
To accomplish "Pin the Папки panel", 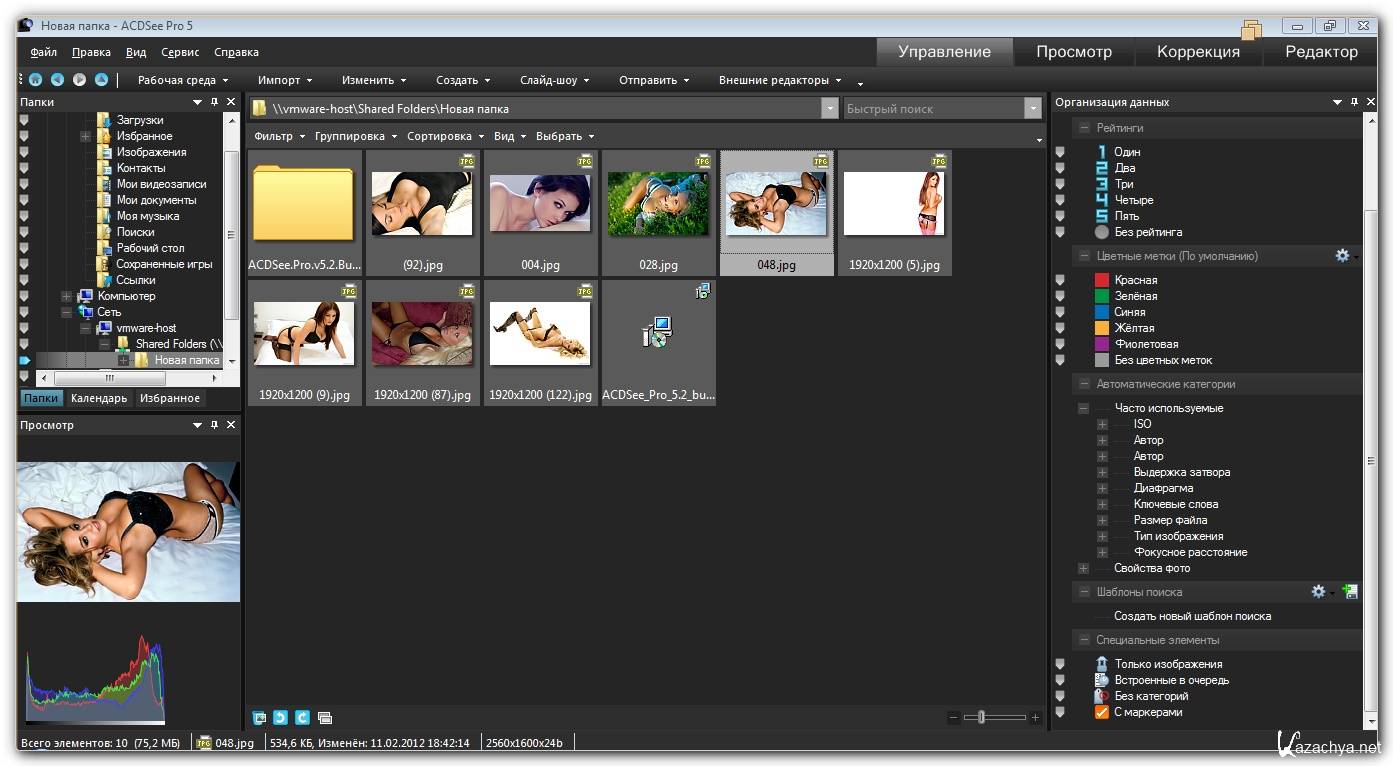I will [x=214, y=102].
